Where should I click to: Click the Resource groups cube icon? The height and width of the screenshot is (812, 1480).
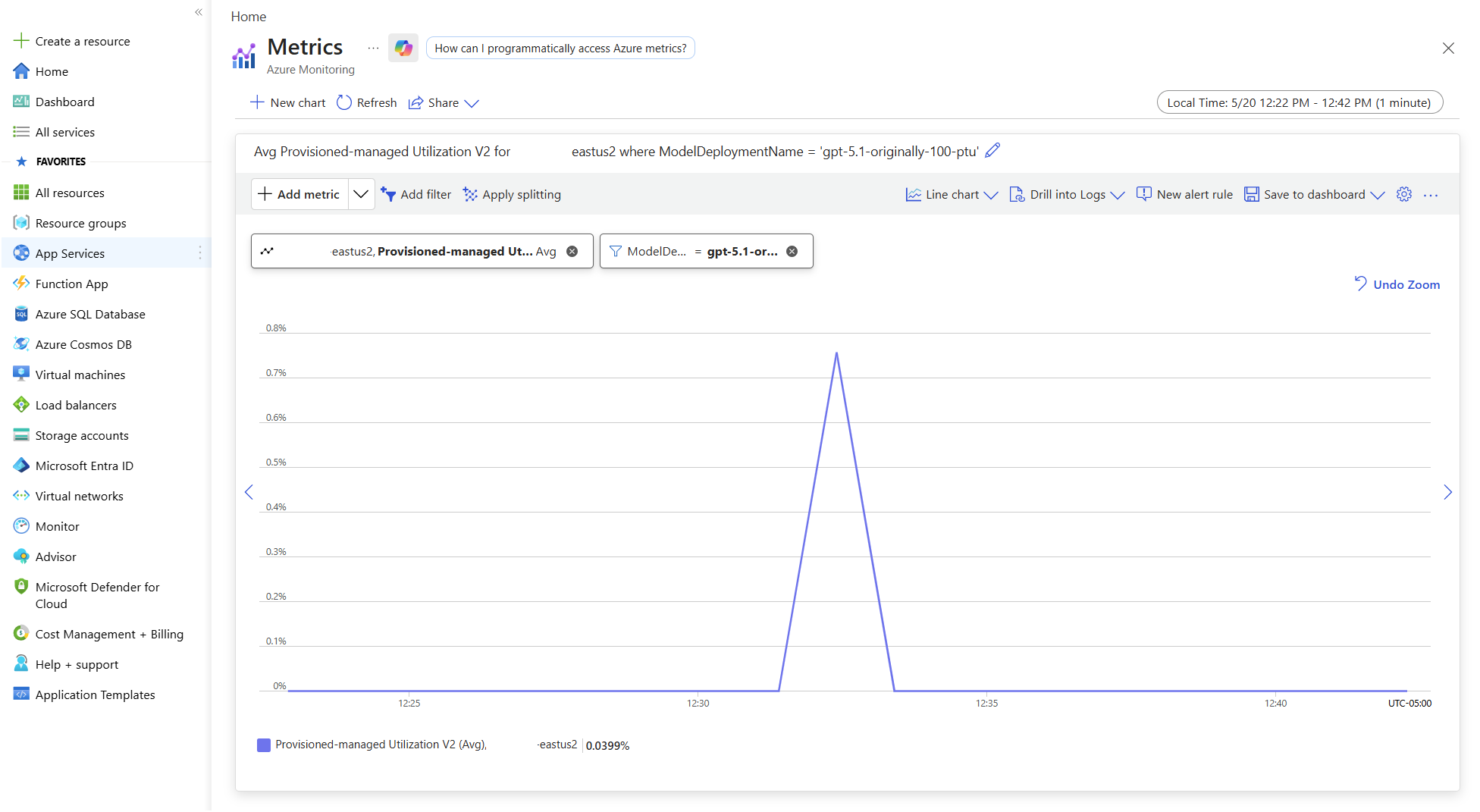click(x=21, y=223)
